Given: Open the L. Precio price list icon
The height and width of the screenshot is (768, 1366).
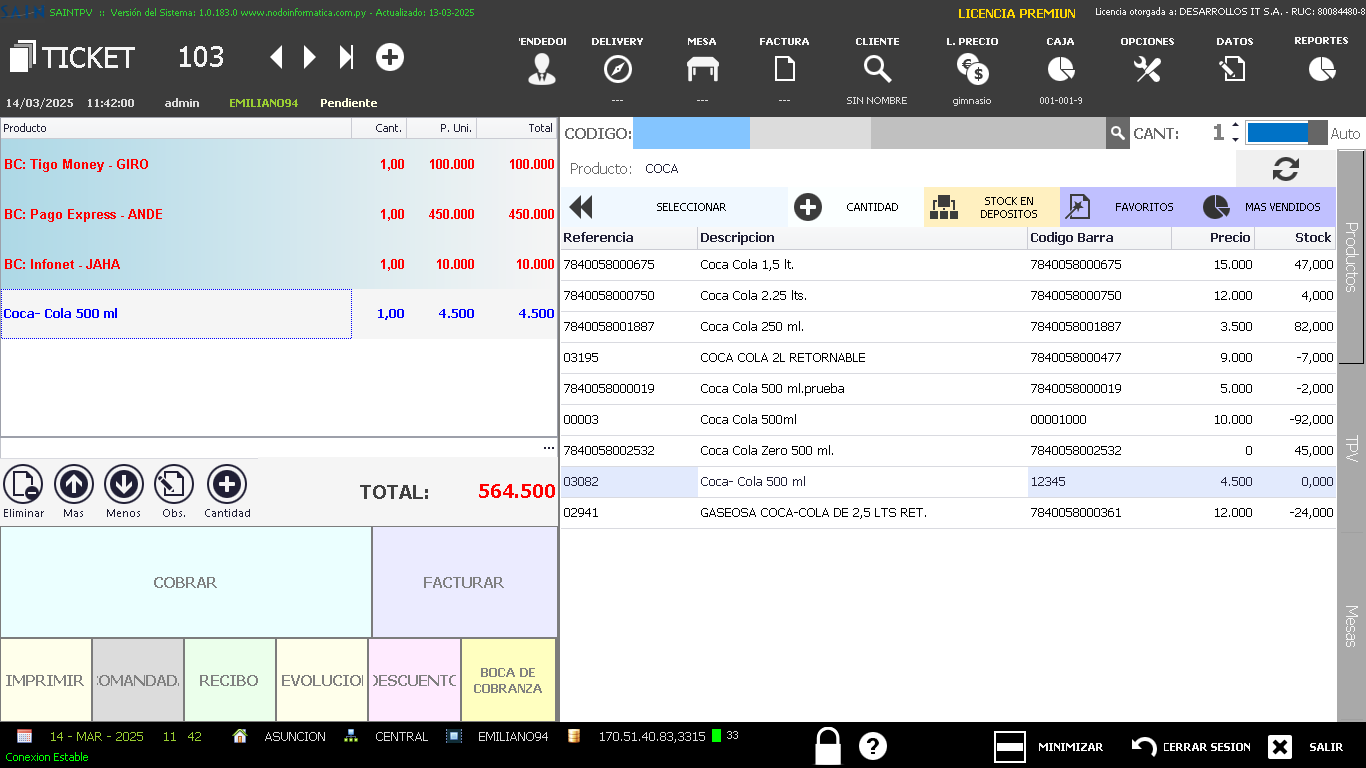Looking at the screenshot, I should pyautogui.click(x=971, y=69).
